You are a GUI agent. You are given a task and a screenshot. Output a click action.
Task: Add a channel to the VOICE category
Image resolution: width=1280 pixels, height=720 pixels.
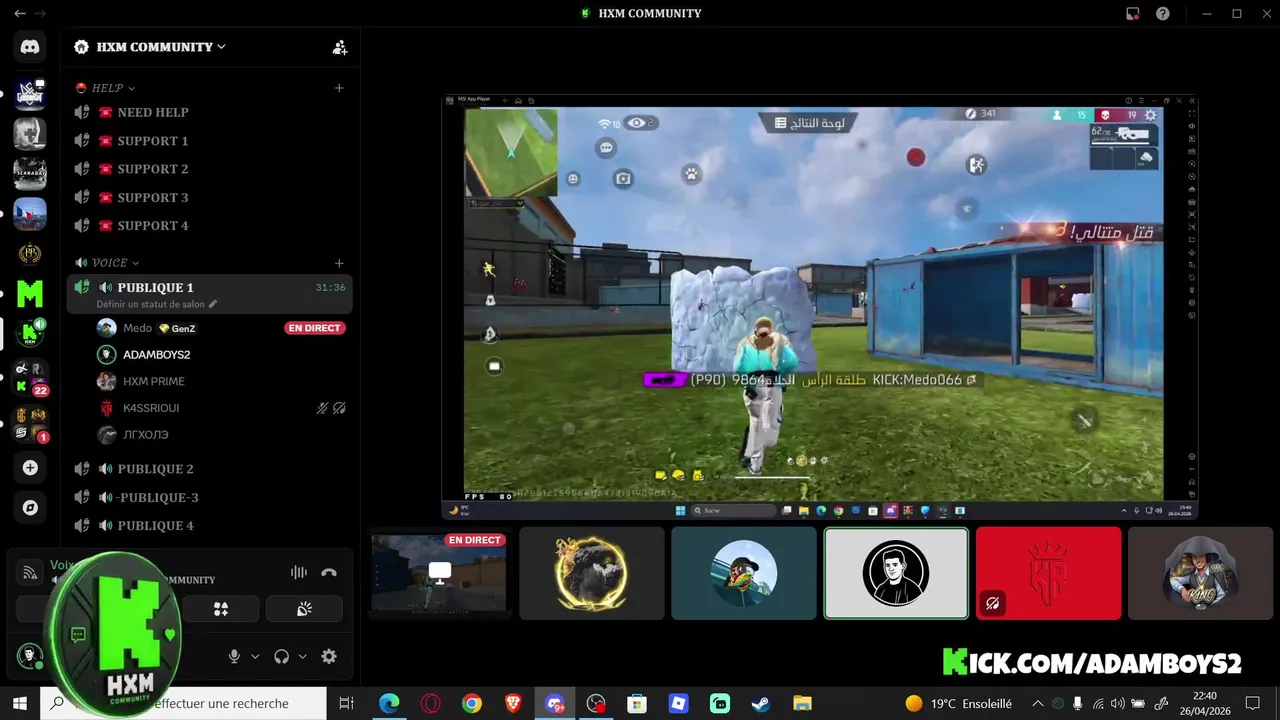339,263
